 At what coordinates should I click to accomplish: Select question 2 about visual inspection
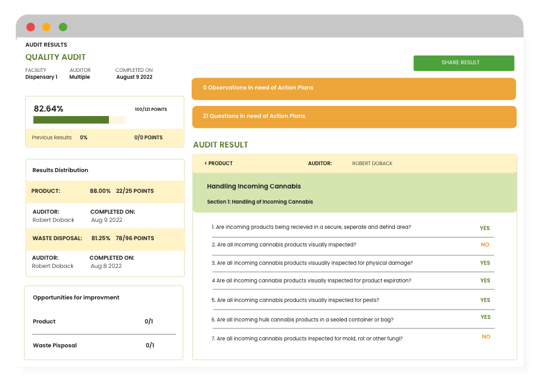point(284,244)
